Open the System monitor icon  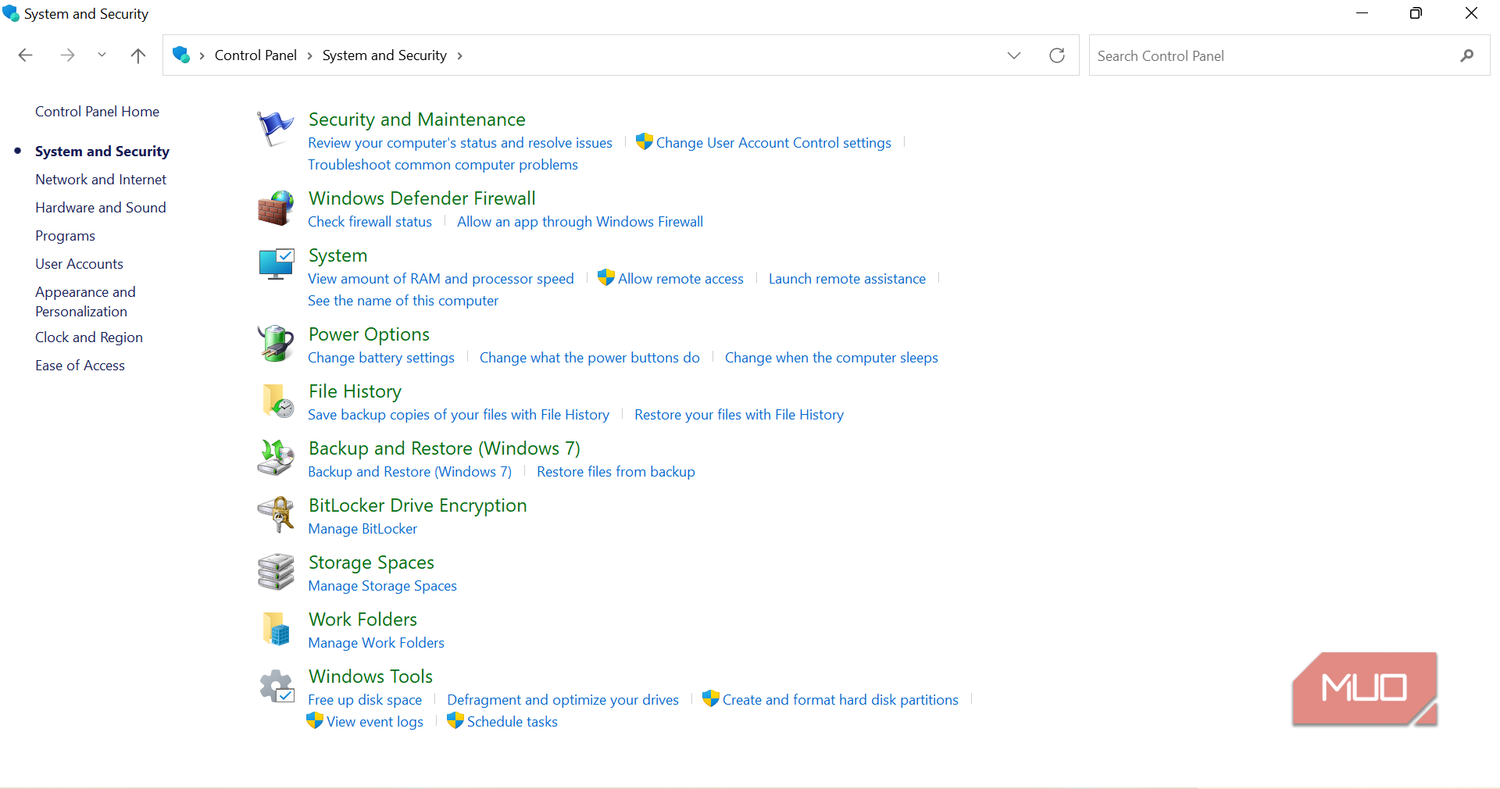276,265
